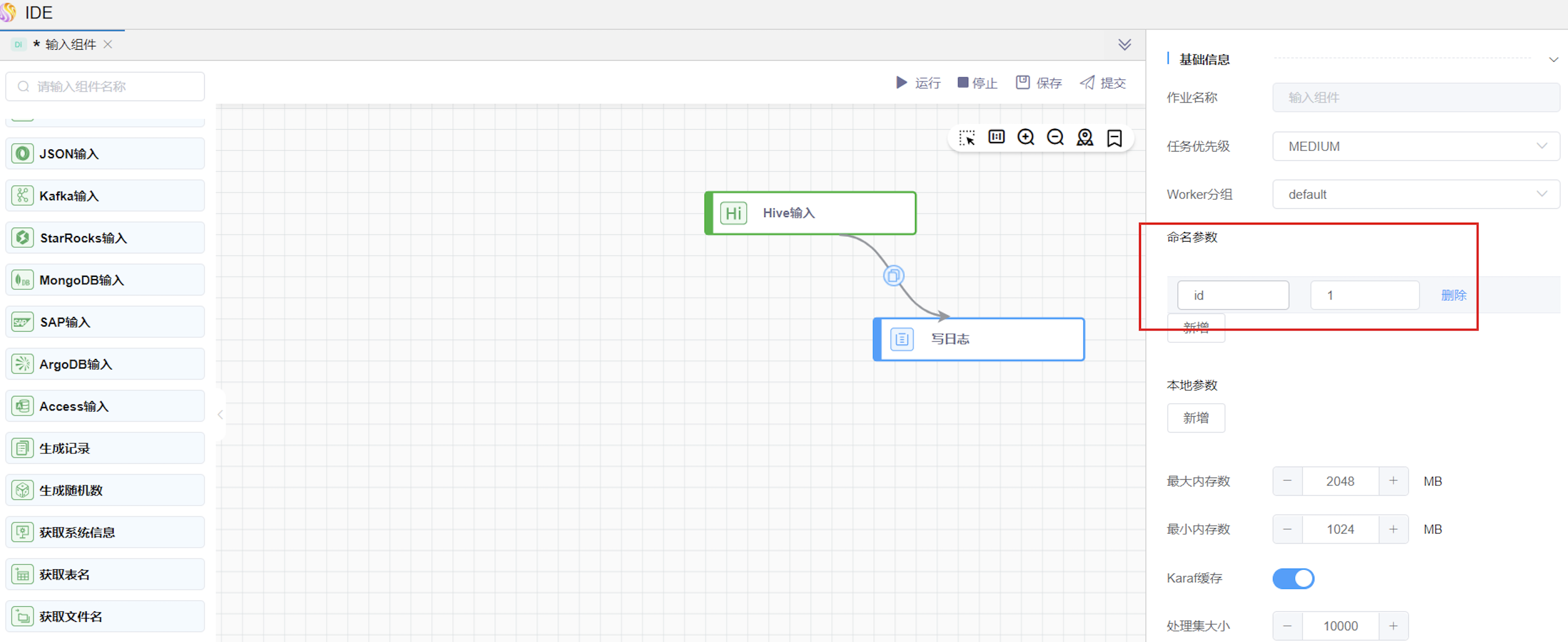Open the Worker分组 default dropdown
Image resolution: width=1568 pixels, height=642 pixels.
(1415, 195)
